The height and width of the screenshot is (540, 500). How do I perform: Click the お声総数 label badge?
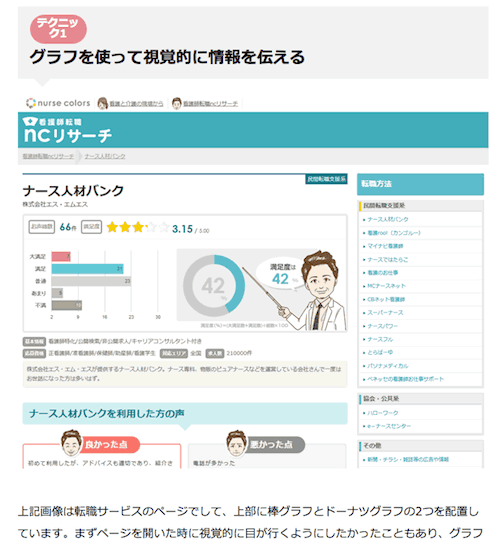[42, 227]
